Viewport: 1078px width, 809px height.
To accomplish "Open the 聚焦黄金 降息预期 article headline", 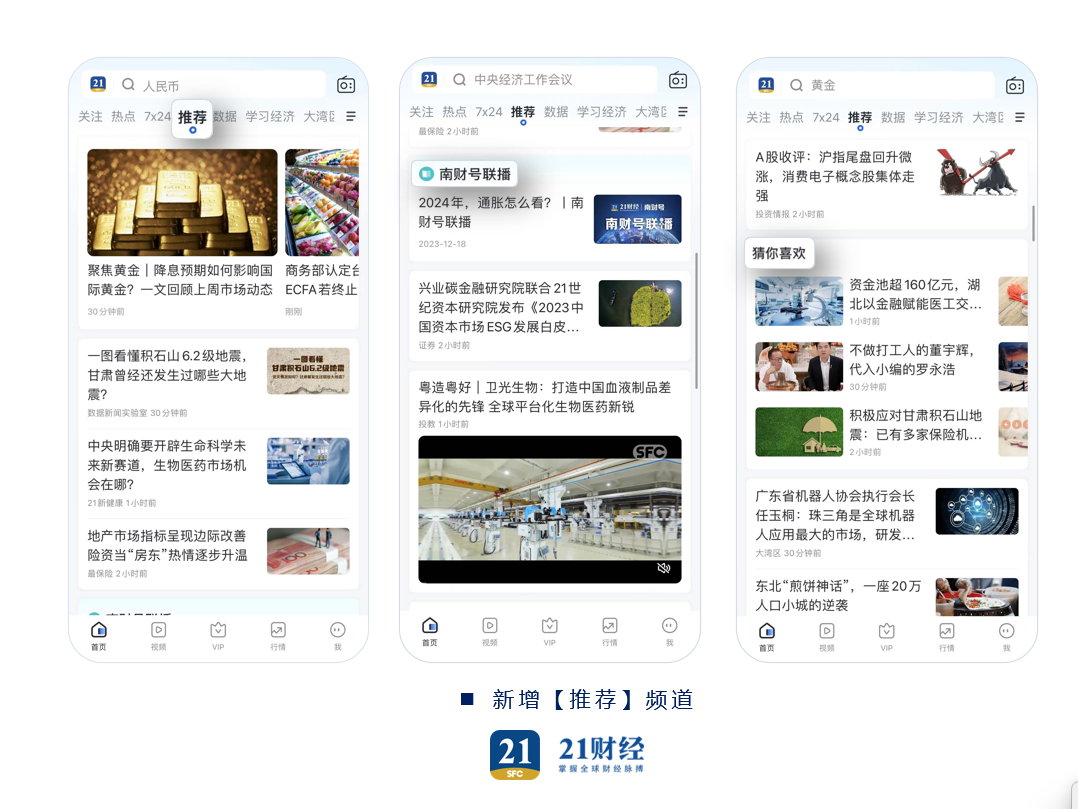I will (x=180, y=280).
